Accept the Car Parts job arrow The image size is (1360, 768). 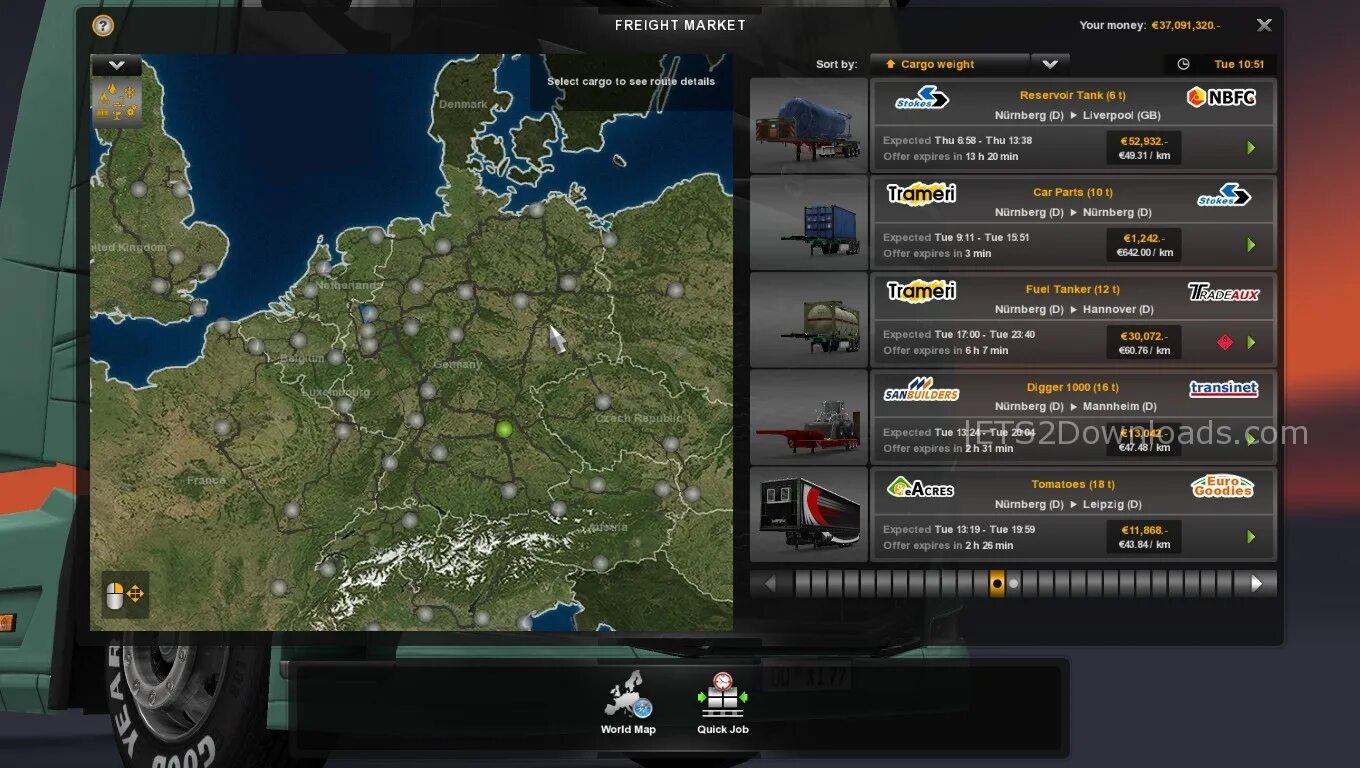point(1251,245)
